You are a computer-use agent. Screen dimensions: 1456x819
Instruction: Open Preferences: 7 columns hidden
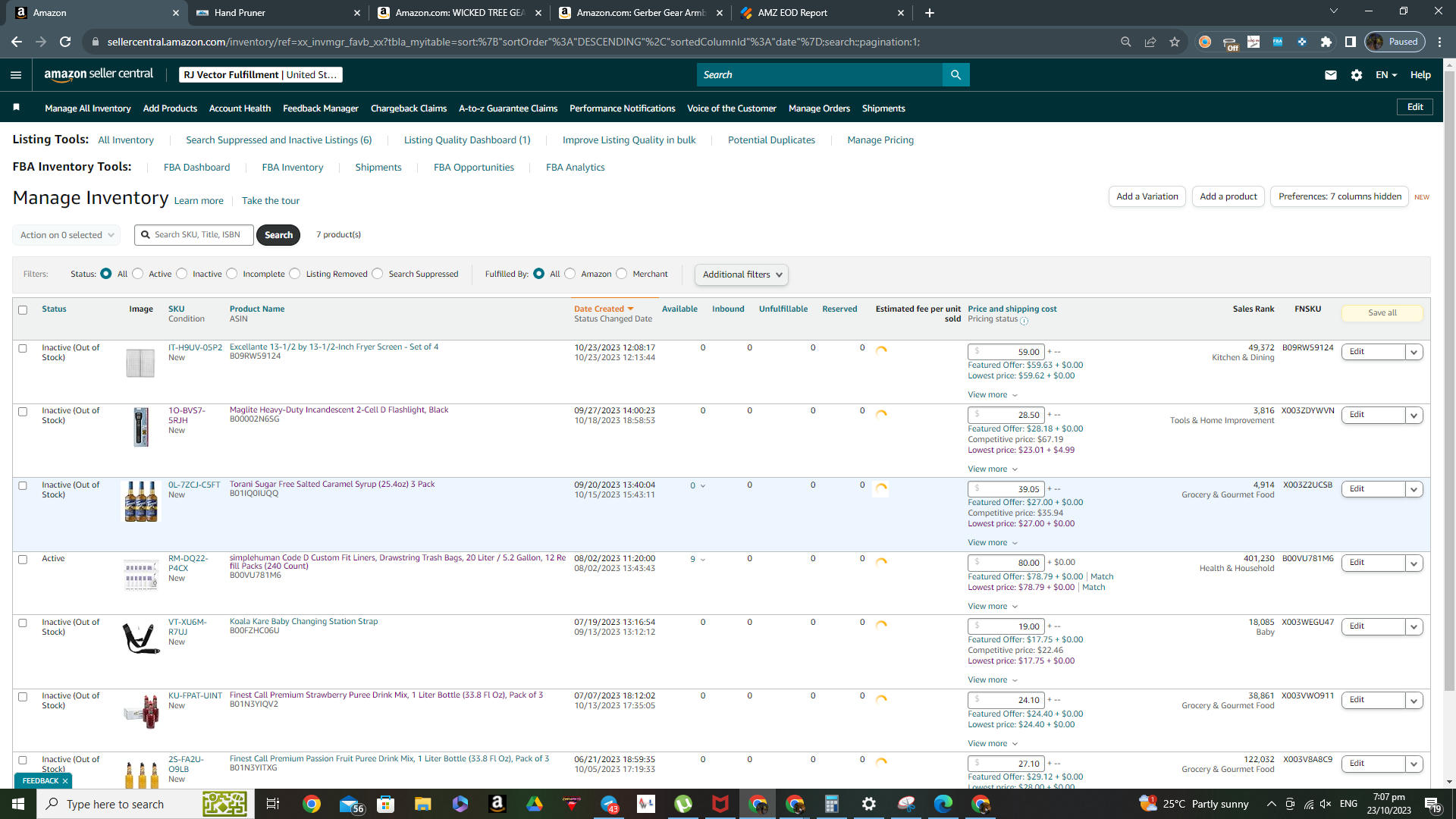point(1340,196)
